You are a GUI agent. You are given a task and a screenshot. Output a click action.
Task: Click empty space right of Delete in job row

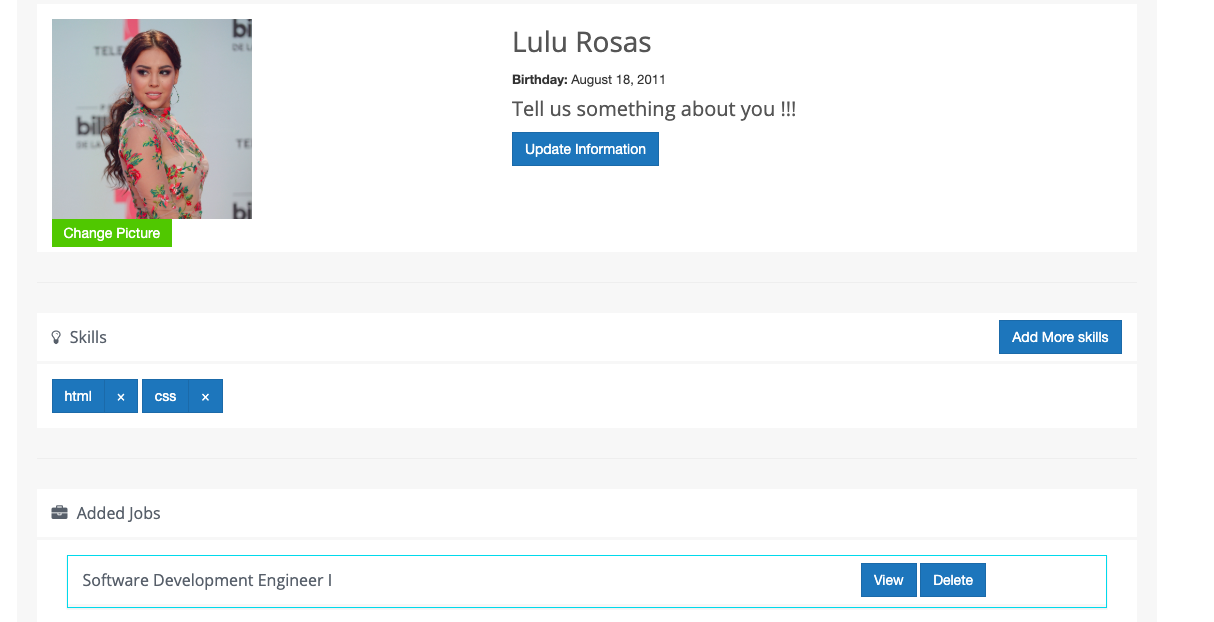(1045, 580)
